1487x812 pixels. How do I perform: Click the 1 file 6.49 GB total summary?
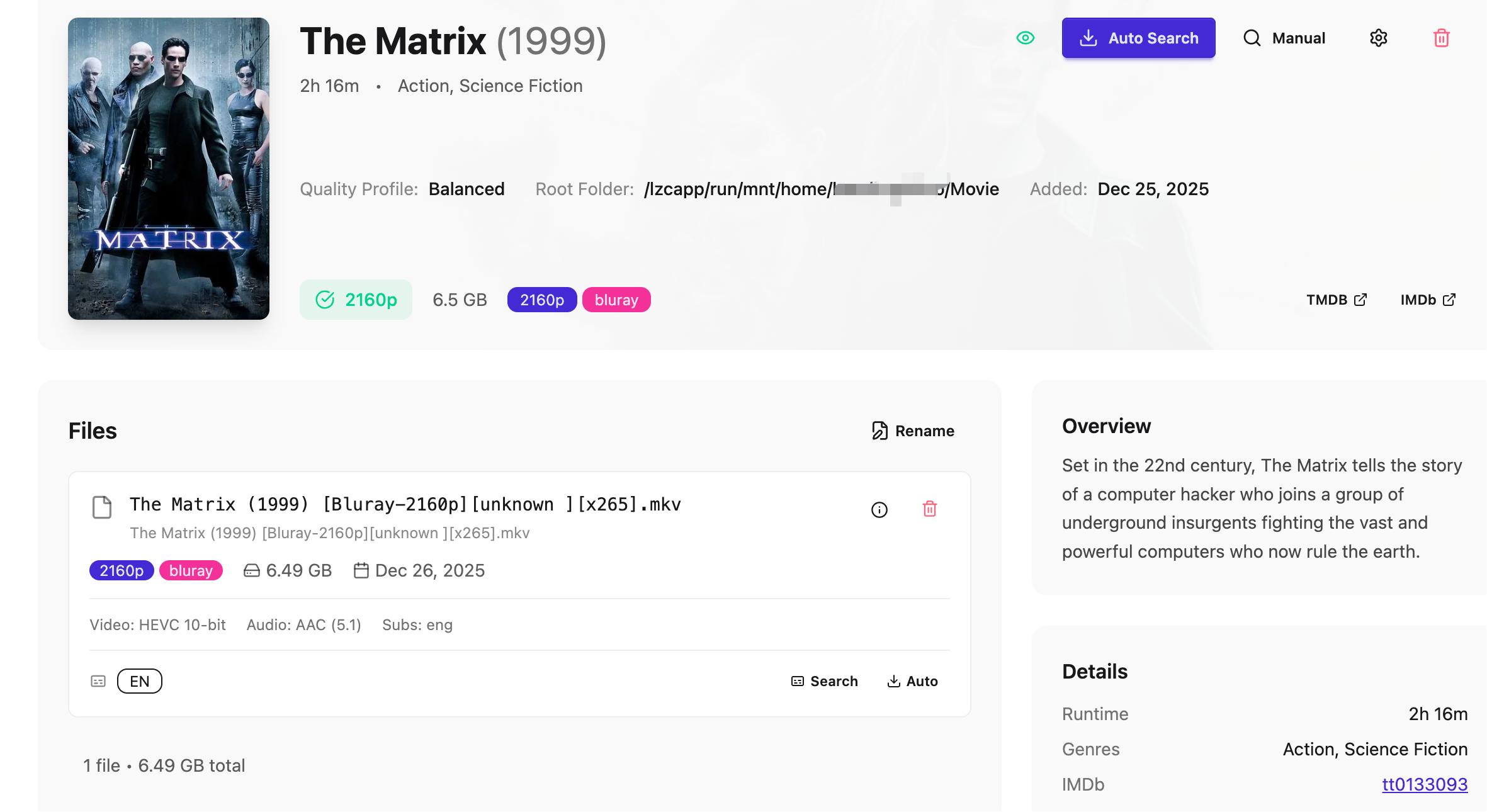click(164, 765)
